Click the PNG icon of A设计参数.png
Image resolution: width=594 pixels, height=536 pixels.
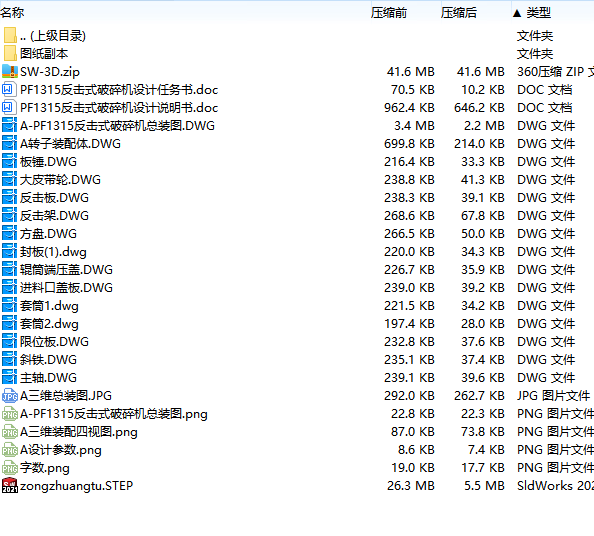[9, 450]
